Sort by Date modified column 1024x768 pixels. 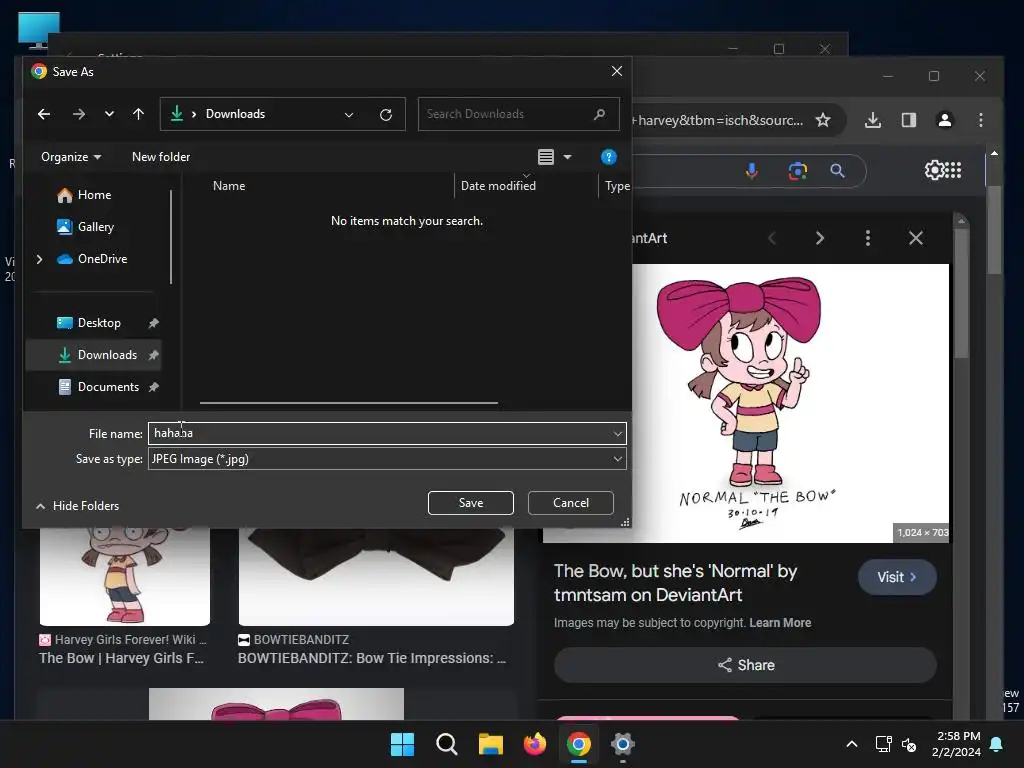498,185
